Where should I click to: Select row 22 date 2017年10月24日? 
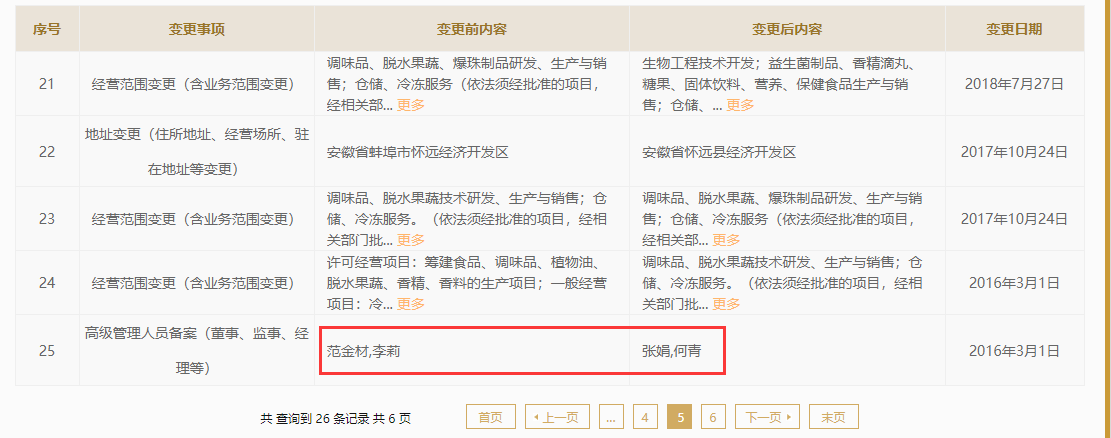click(x=1014, y=152)
